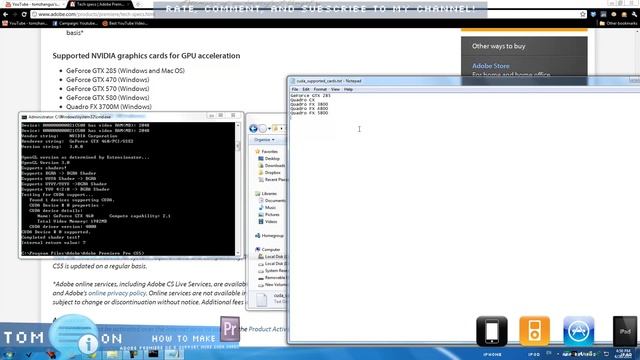Select the Tech specs Adobe Premiere tab
The width and height of the screenshot is (640, 360).
click(100, 4)
